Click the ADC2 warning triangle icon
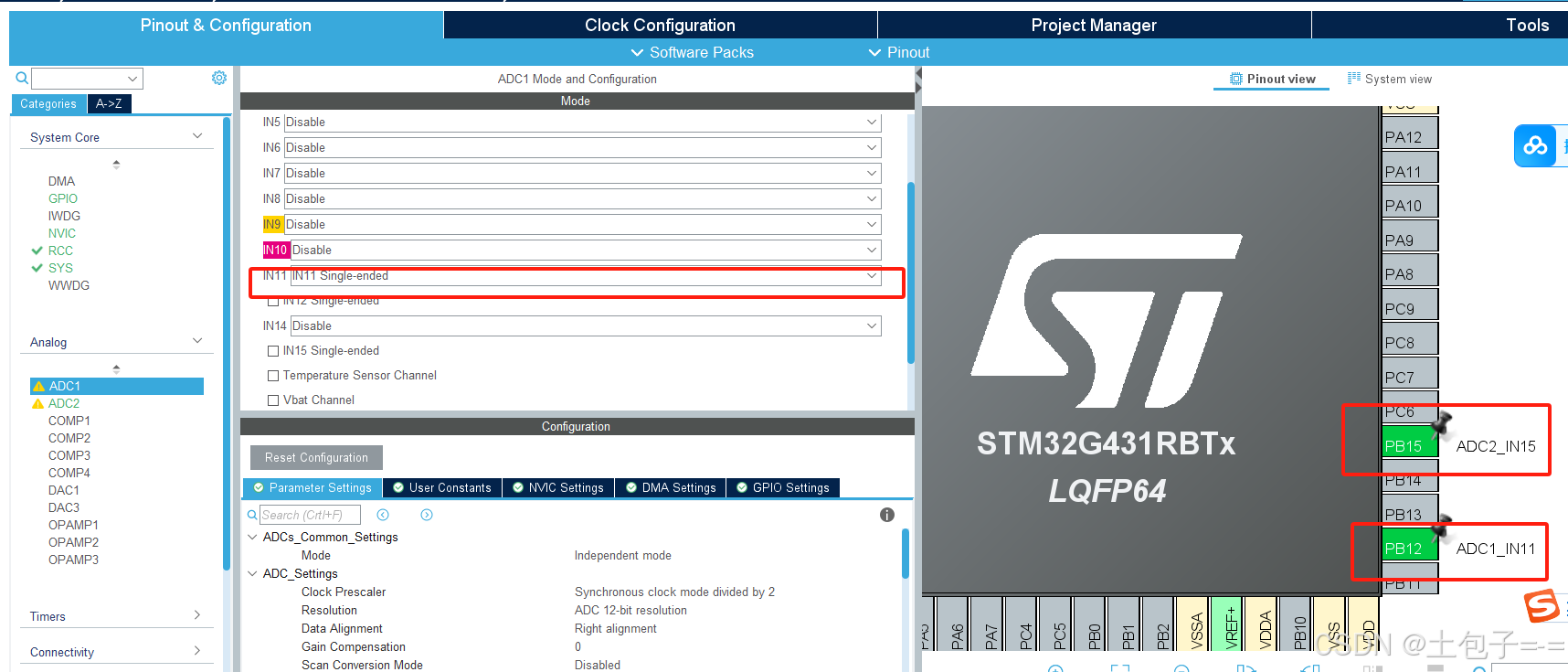The height and width of the screenshot is (672, 1568). pos(38,404)
